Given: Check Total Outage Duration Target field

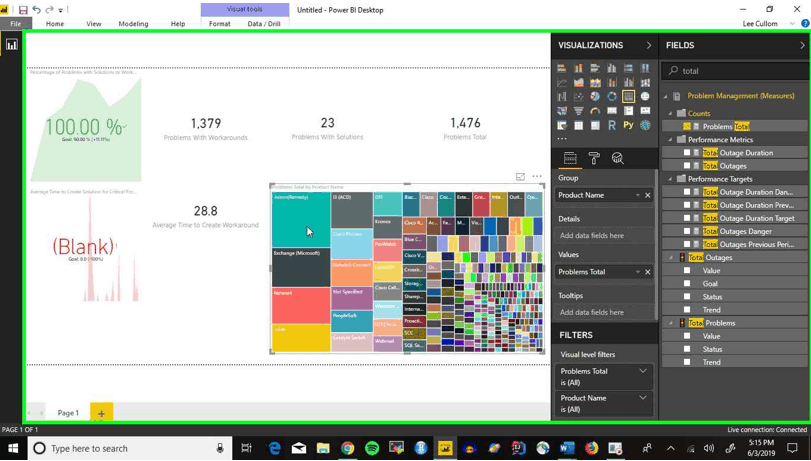Looking at the screenshot, I should [x=687, y=218].
